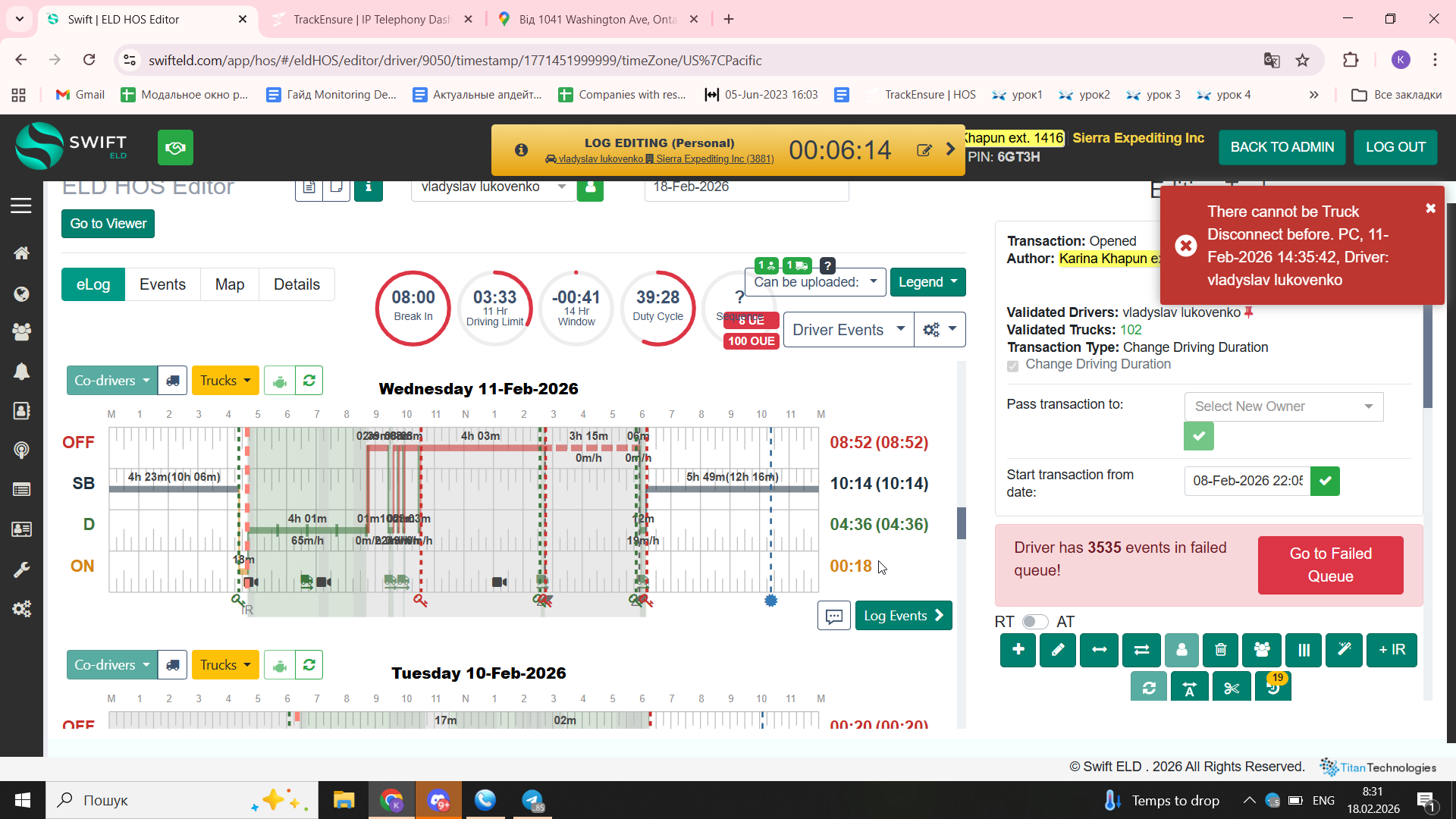
Task: Click the pencil edit event icon
Action: pos(1058,650)
